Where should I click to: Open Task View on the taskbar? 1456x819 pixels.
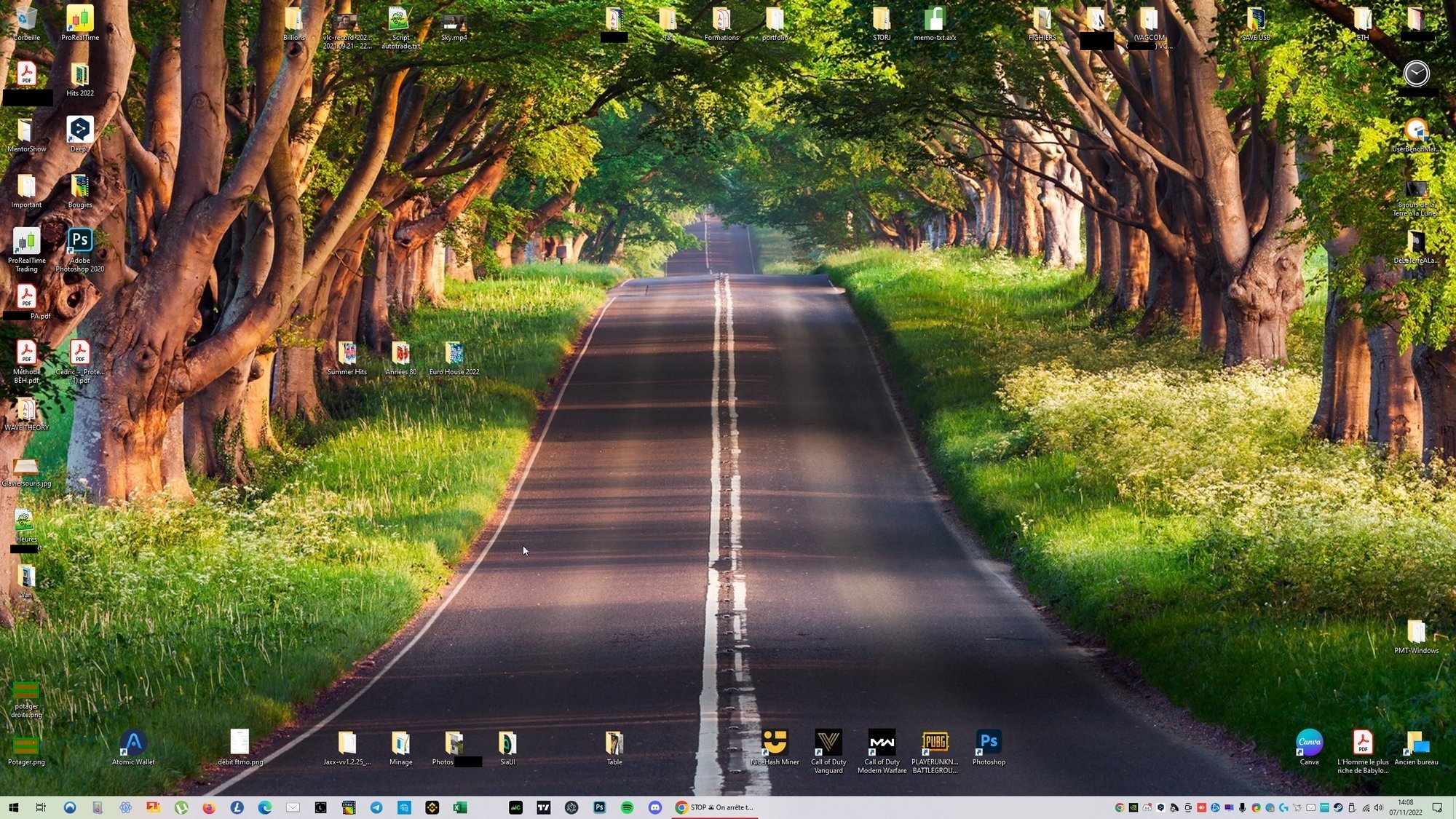(41, 807)
